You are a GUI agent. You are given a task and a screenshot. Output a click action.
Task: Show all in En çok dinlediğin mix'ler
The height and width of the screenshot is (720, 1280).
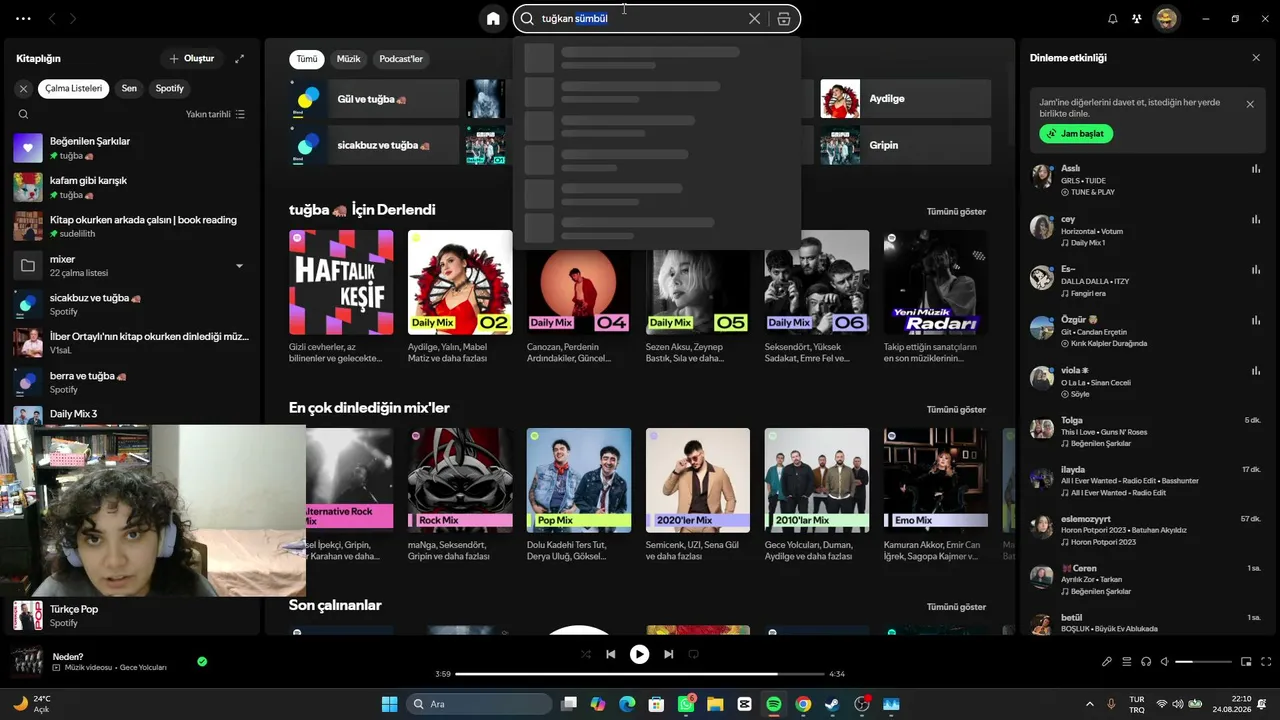click(956, 410)
